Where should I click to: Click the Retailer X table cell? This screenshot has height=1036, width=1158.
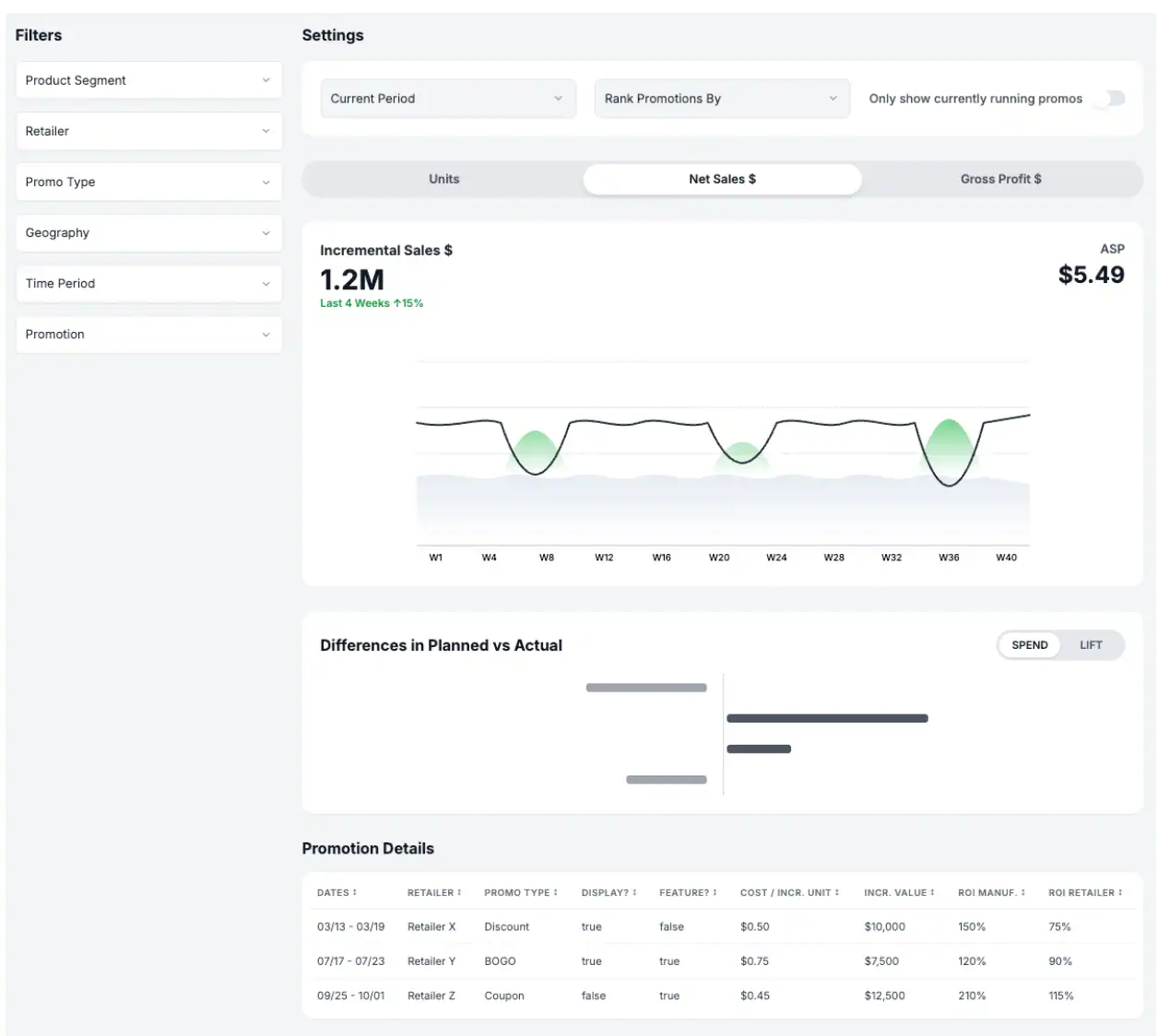tap(431, 926)
